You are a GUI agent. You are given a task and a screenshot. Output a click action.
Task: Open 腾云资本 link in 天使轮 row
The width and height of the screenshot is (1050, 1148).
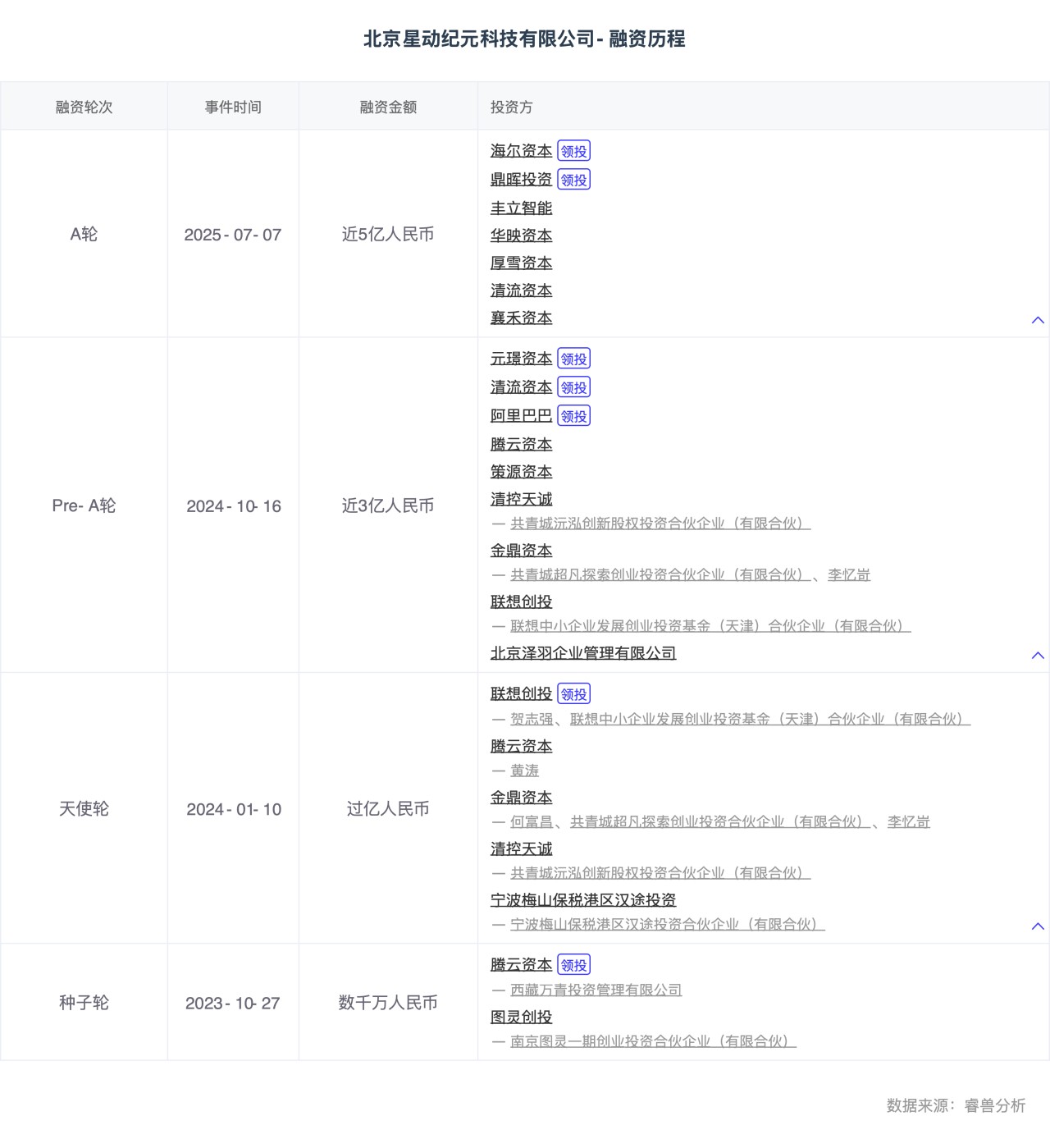click(521, 746)
